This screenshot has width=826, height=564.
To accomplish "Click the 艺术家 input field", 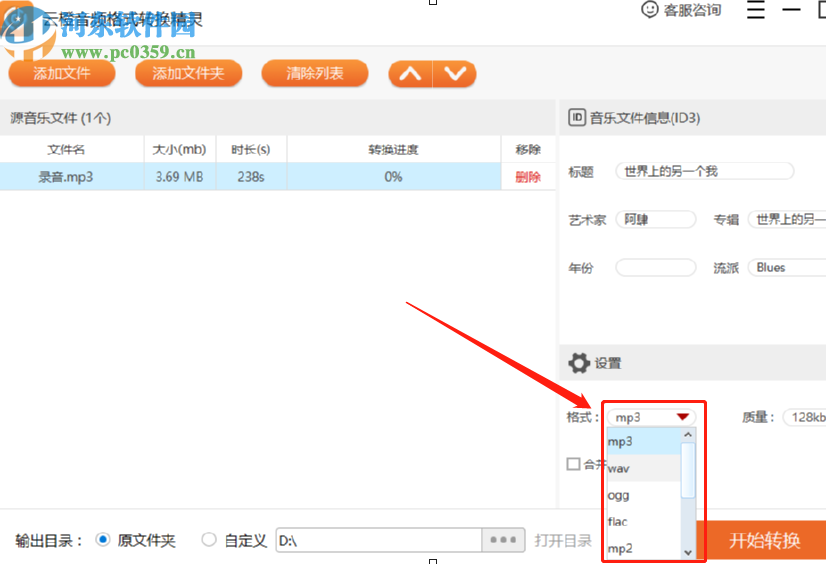I will tap(656, 219).
